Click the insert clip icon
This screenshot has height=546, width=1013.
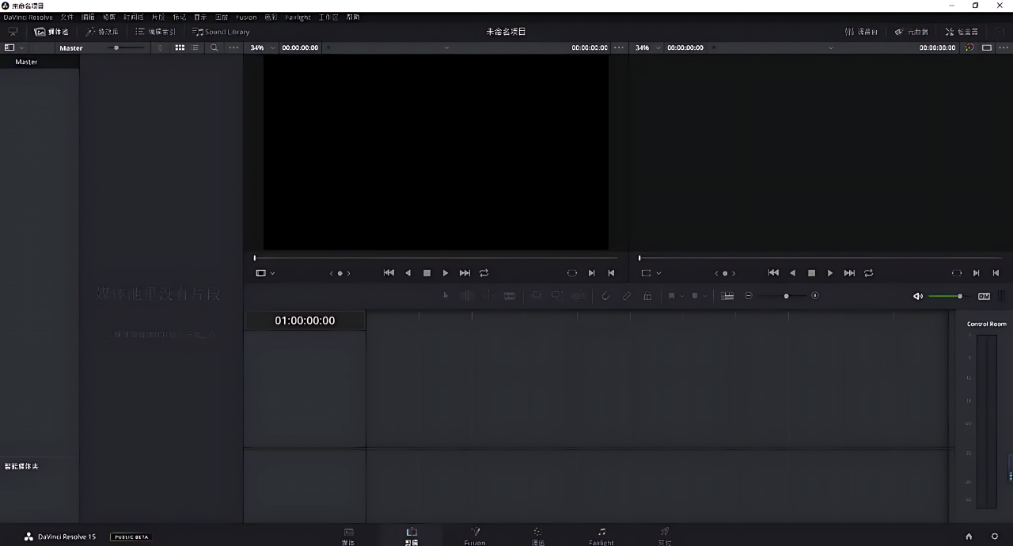point(536,296)
